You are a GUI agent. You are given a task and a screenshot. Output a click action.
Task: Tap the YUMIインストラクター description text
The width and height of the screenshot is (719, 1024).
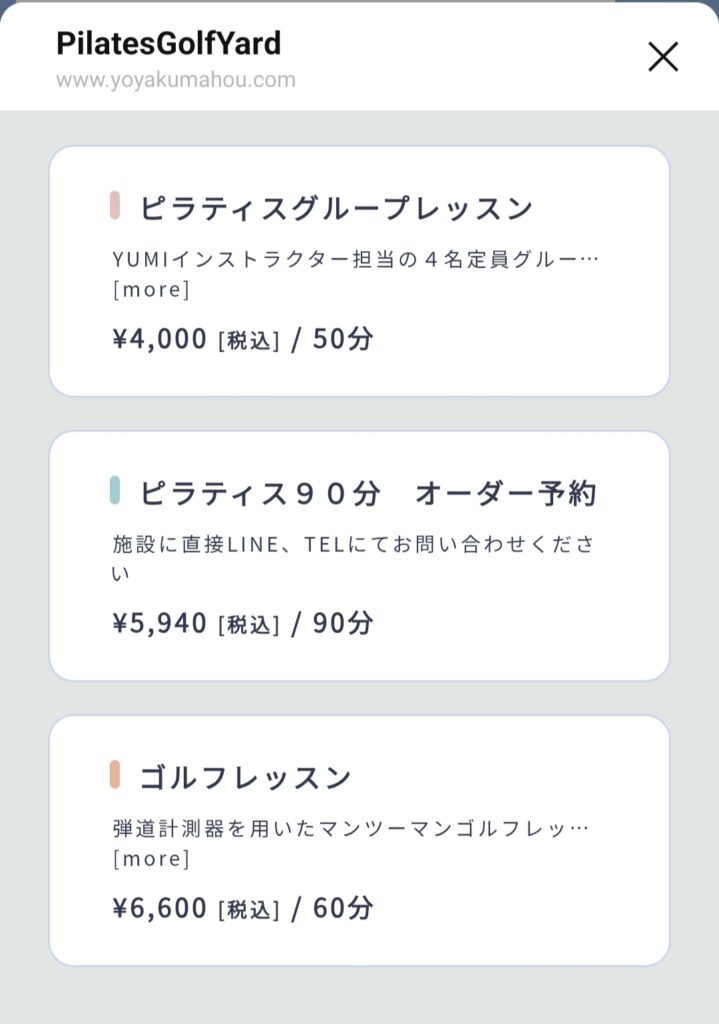(355, 260)
